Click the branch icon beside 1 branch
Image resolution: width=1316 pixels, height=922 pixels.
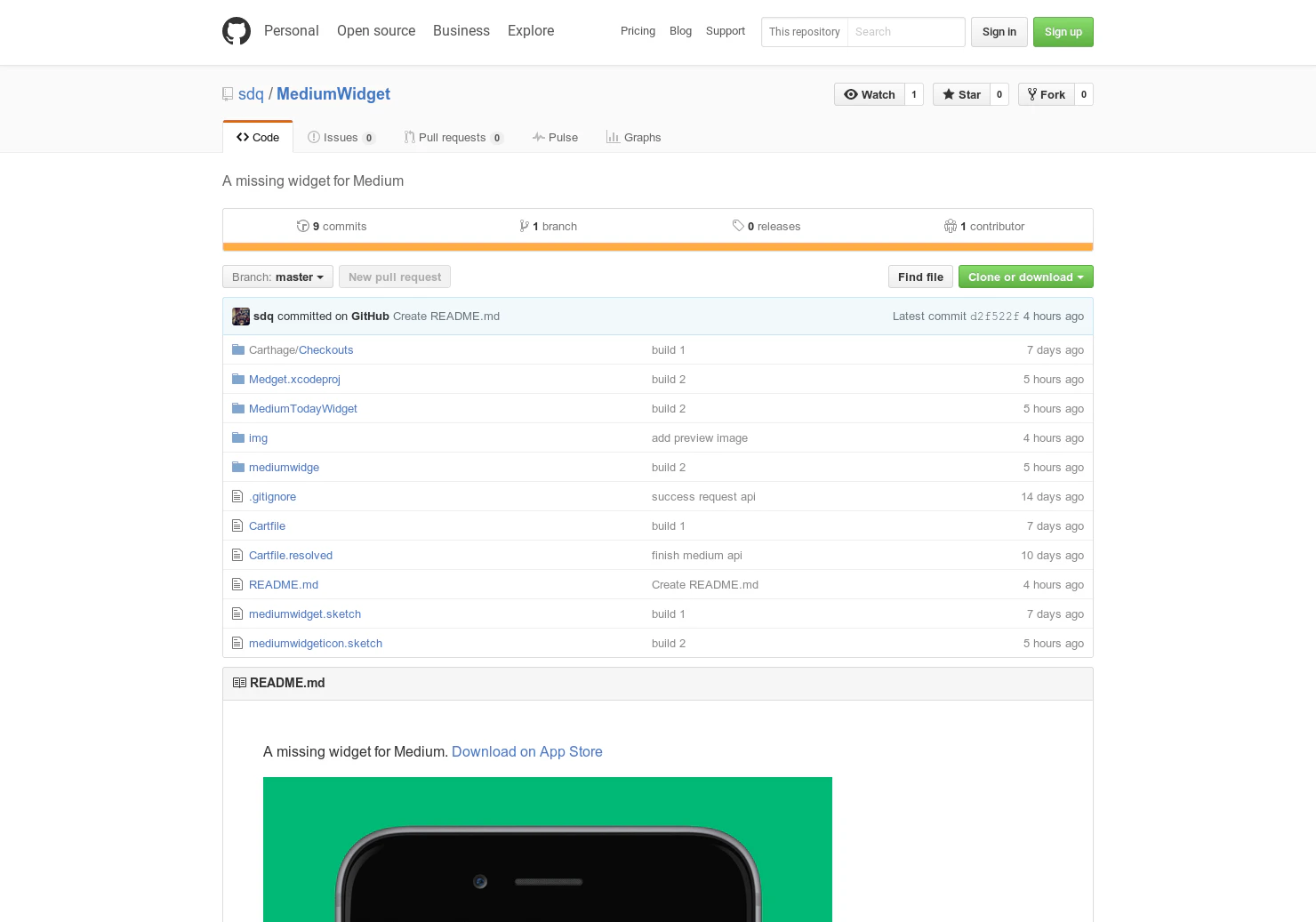click(525, 226)
